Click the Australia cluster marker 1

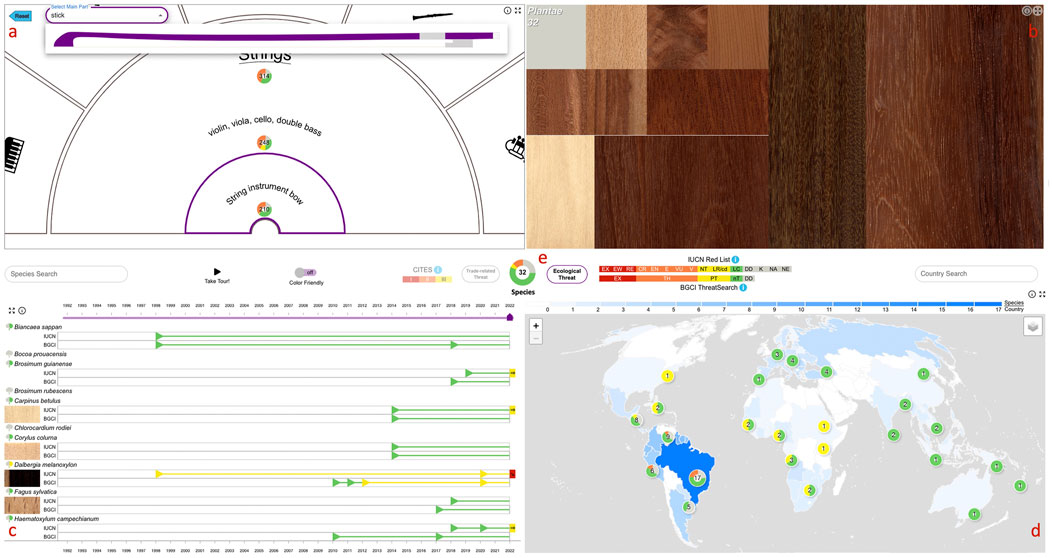(974, 514)
